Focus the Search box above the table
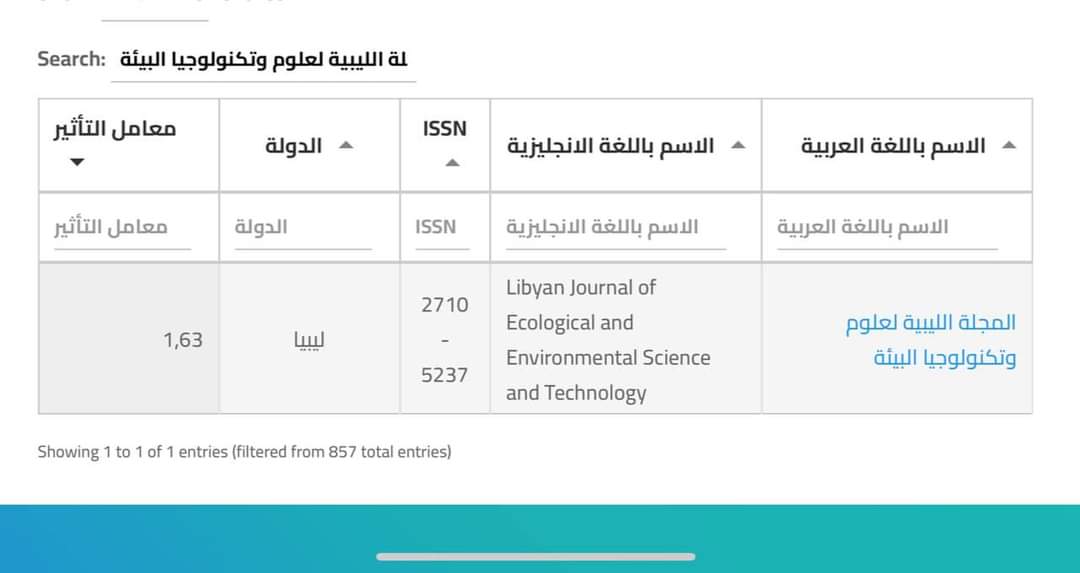 [263, 60]
